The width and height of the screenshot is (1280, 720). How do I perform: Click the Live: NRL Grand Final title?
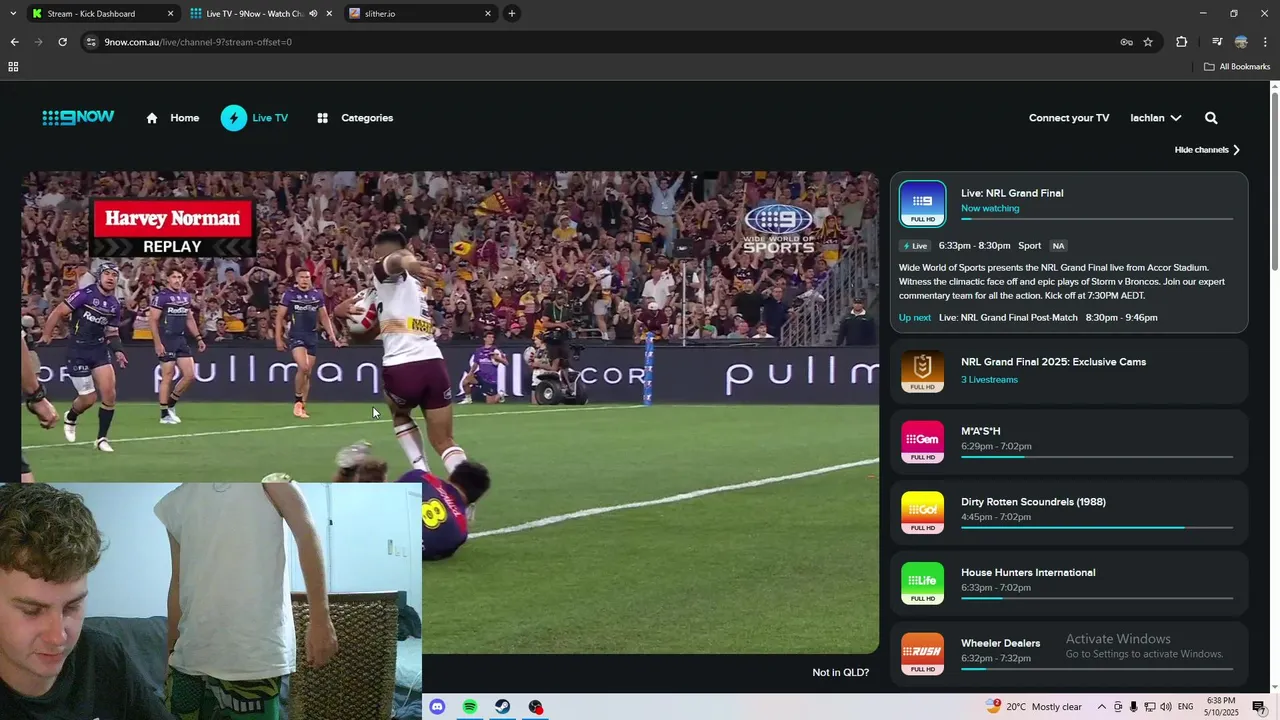point(1012,193)
